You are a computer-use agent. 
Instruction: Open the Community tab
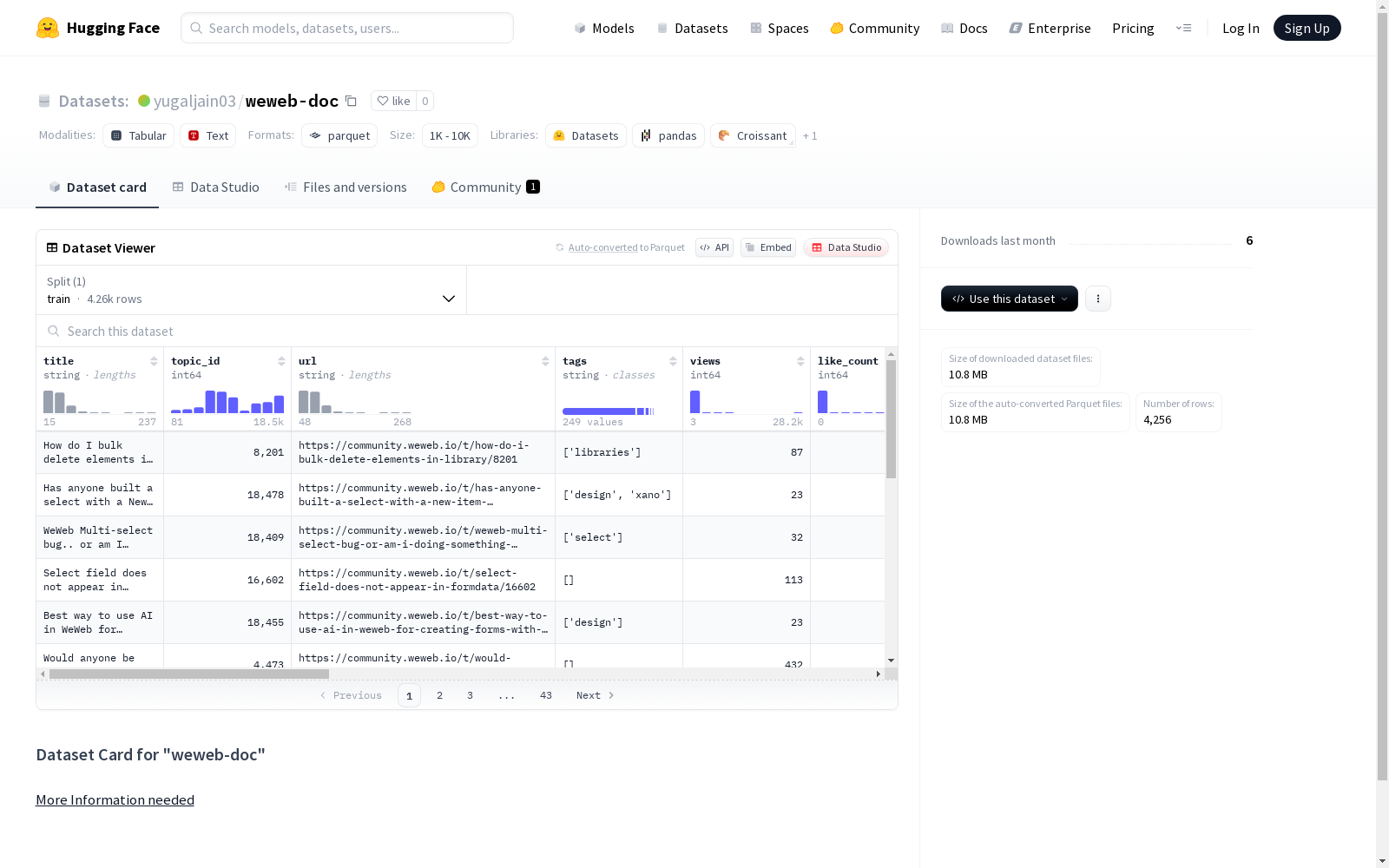[x=486, y=187]
